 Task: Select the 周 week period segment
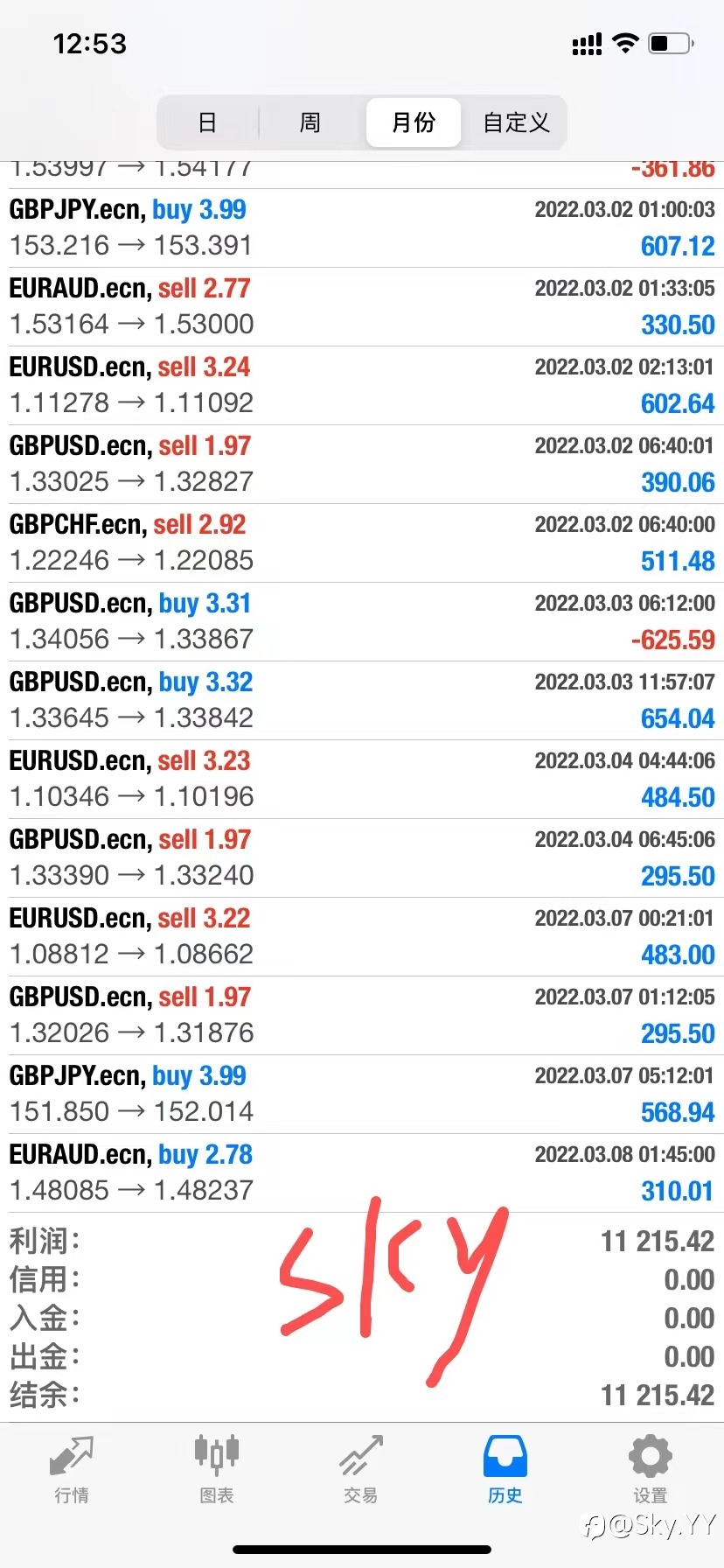click(x=310, y=122)
